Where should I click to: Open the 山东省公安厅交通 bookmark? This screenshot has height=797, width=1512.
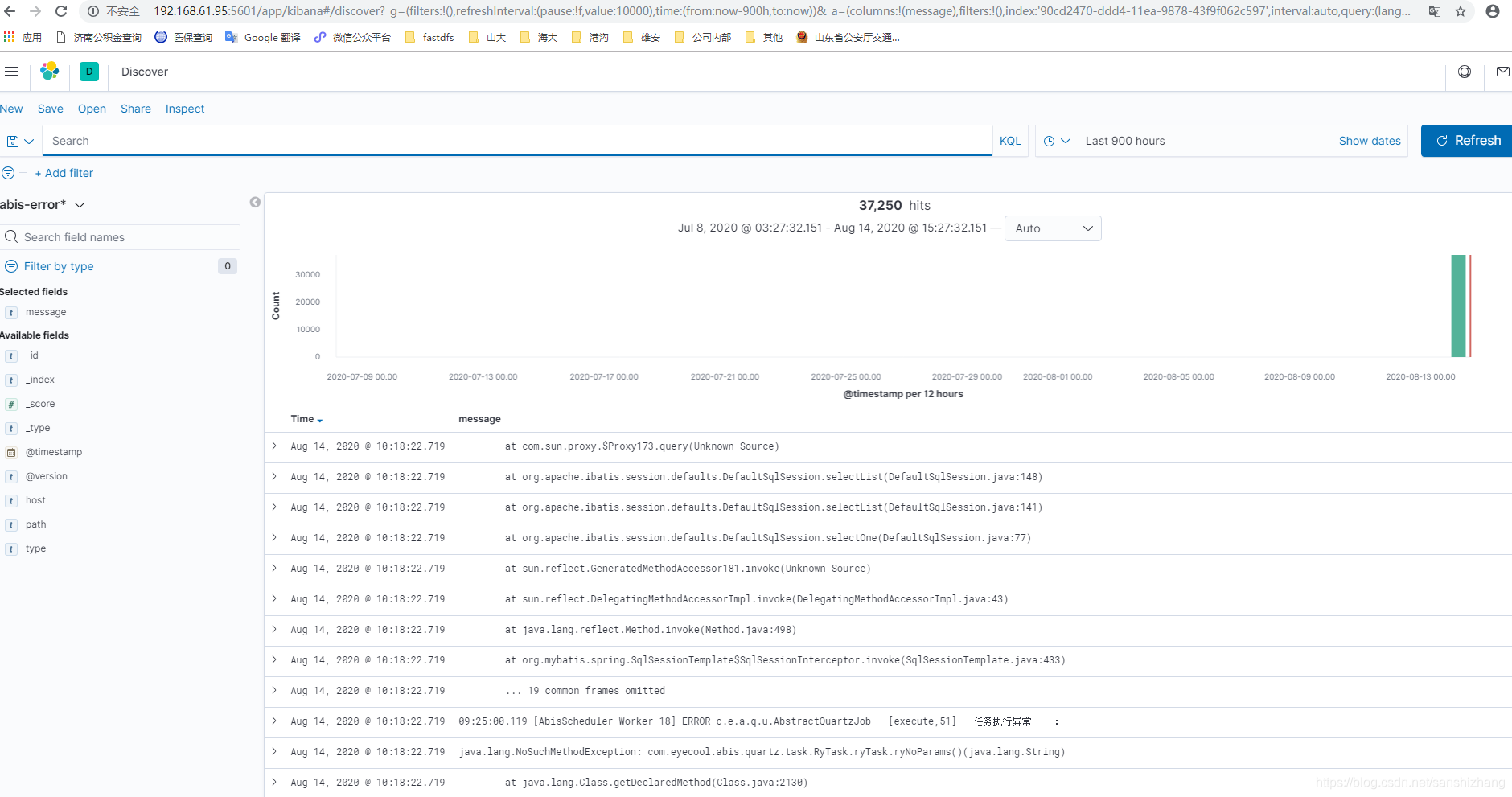[x=848, y=37]
